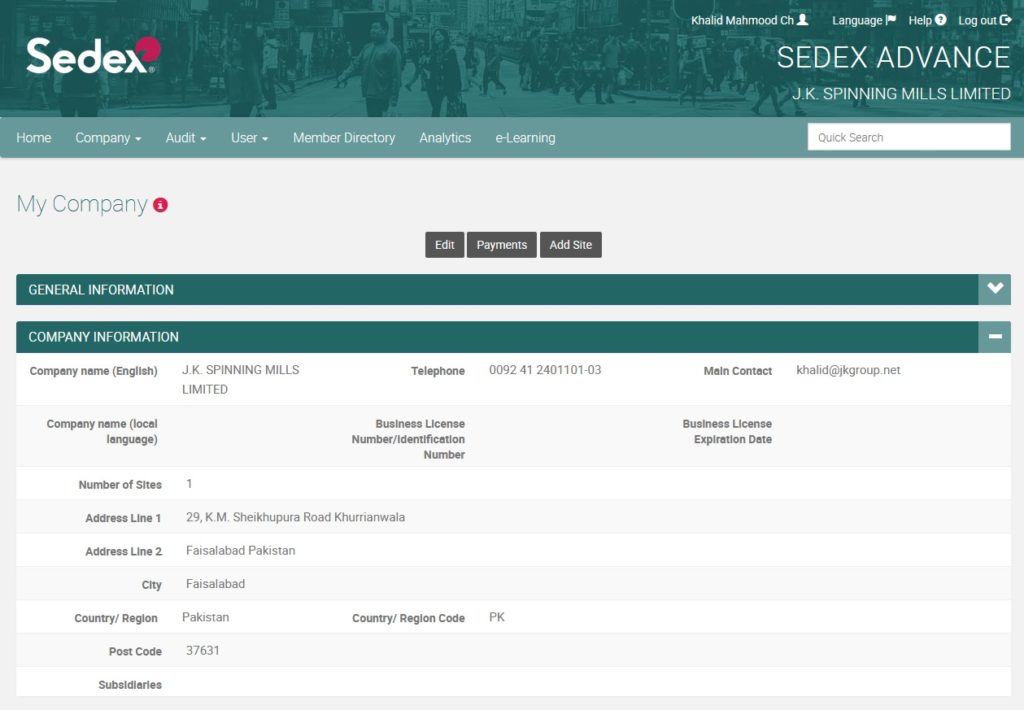1024x710 pixels.
Task: Click the red info icon beside My Company
Action: (x=160, y=205)
